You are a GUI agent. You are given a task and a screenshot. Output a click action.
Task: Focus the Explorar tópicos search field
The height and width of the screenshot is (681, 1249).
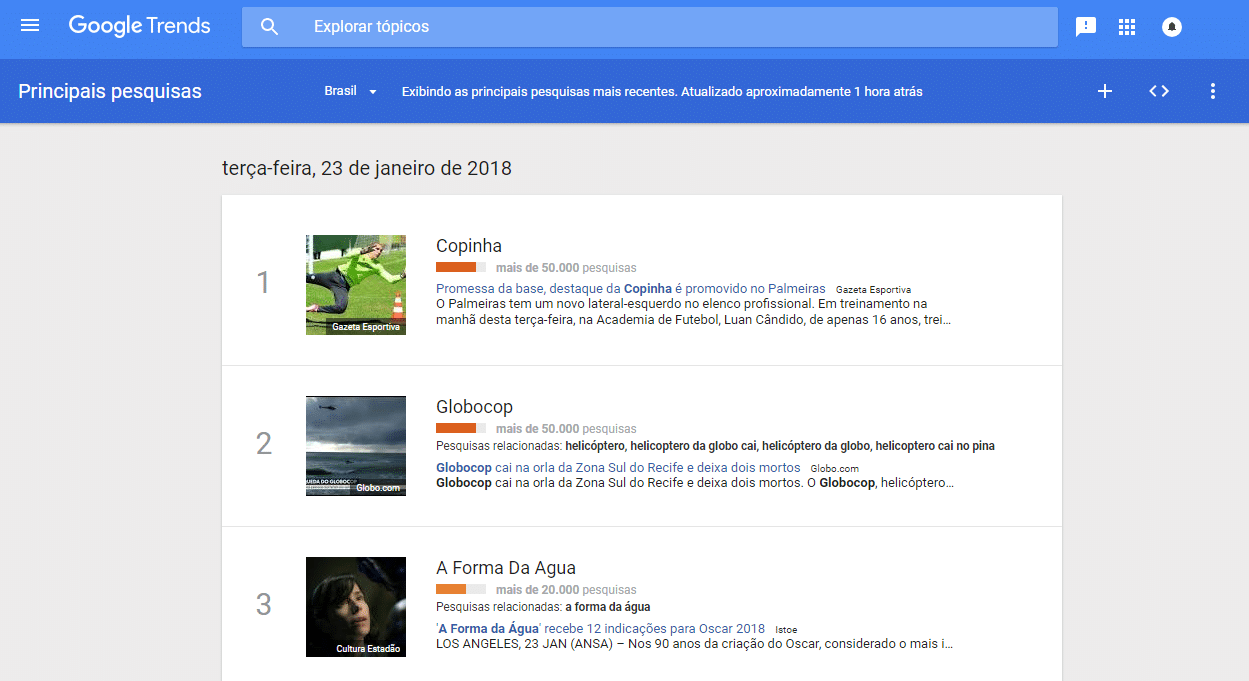[650, 27]
